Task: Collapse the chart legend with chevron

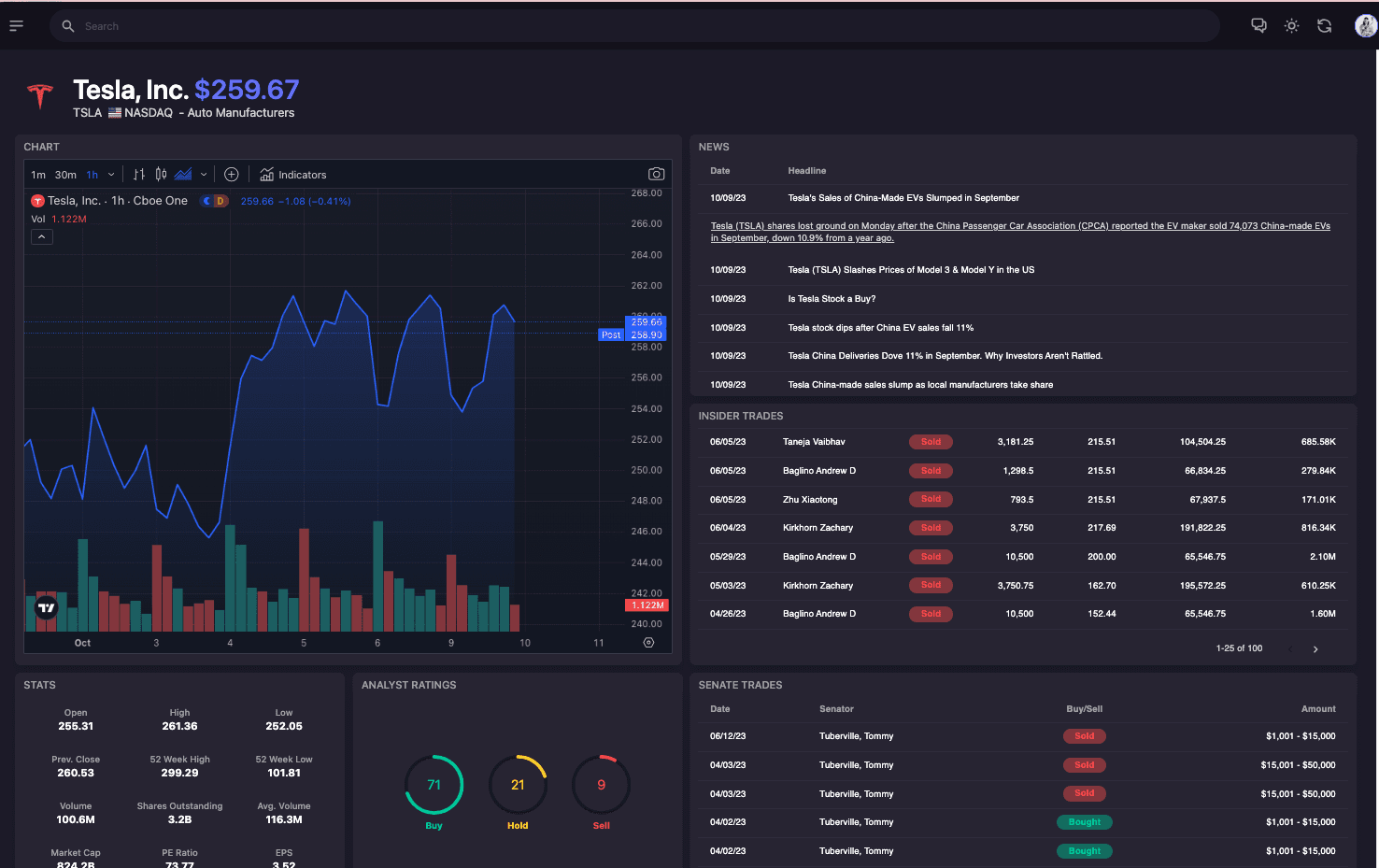Action: coord(42,237)
